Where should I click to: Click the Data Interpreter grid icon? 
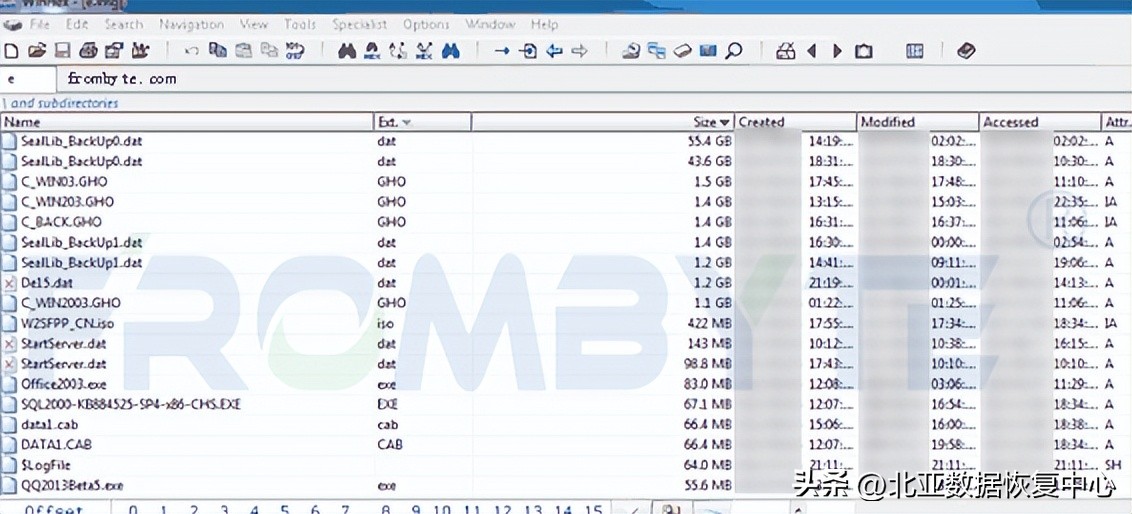coord(915,51)
